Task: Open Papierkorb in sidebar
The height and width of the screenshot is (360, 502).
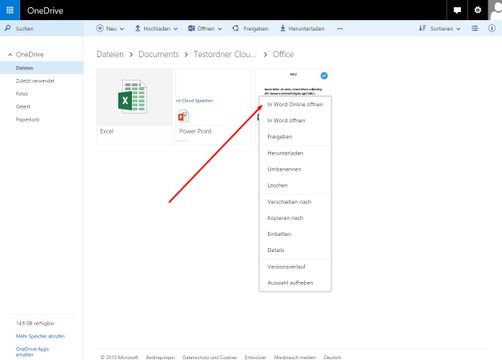Action: (x=27, y=119)
